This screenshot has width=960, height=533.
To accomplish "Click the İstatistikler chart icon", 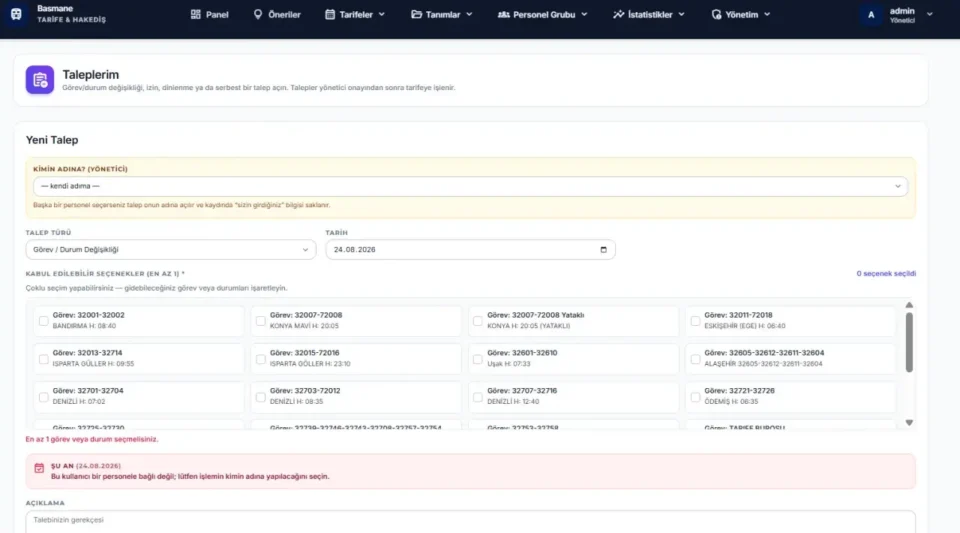I will [618, 14].
